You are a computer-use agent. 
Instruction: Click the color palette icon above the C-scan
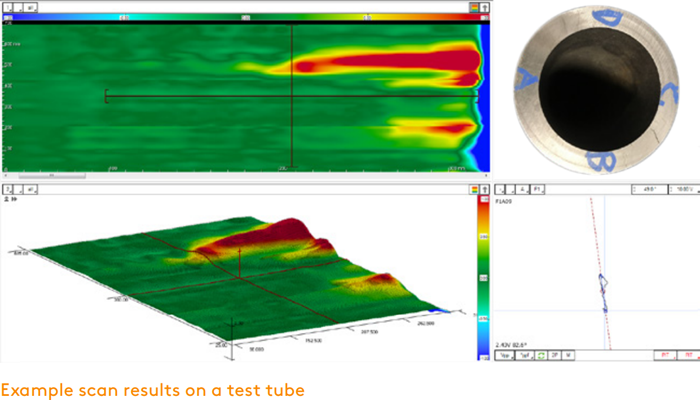[x=473, y=6]
